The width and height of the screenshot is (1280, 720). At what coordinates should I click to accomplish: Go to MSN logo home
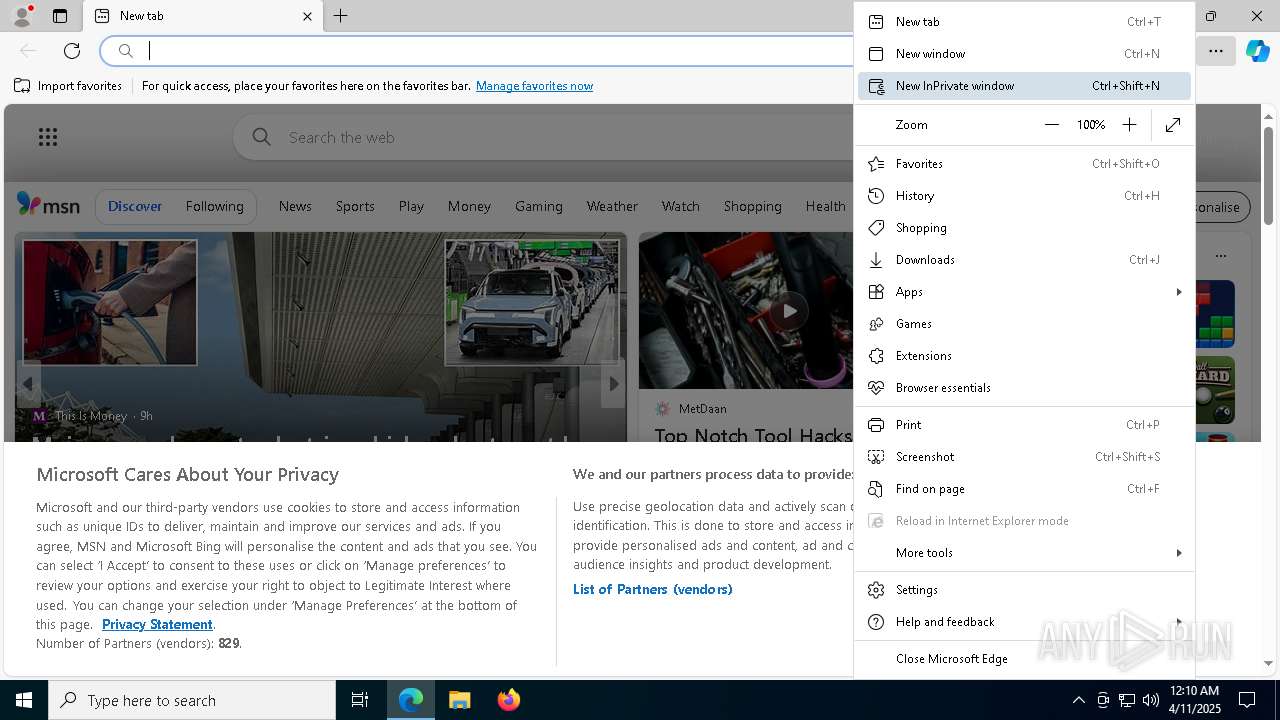pyautogui.click(x=48, y=205)
